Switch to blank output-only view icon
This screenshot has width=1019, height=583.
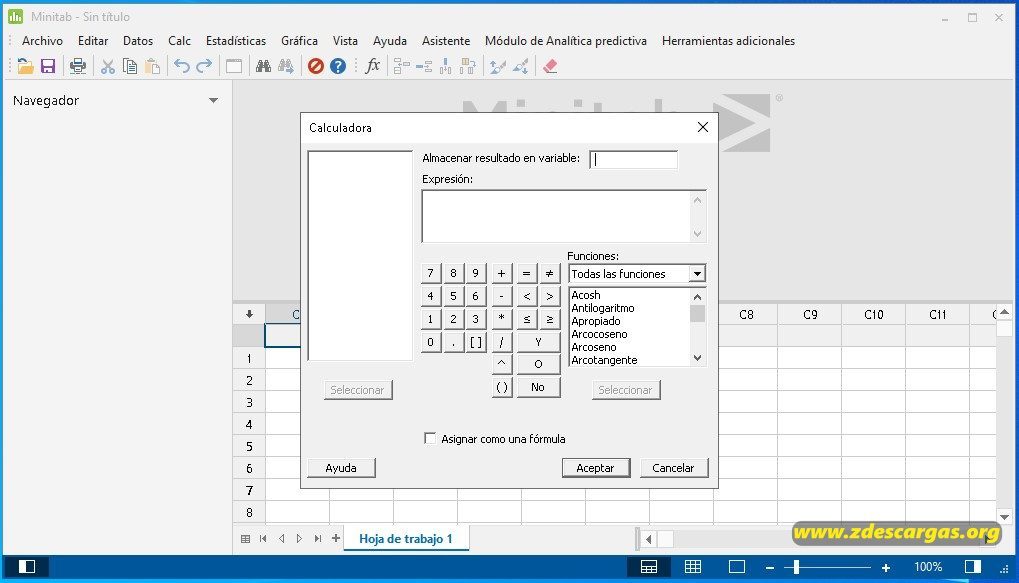pos(737,567)
